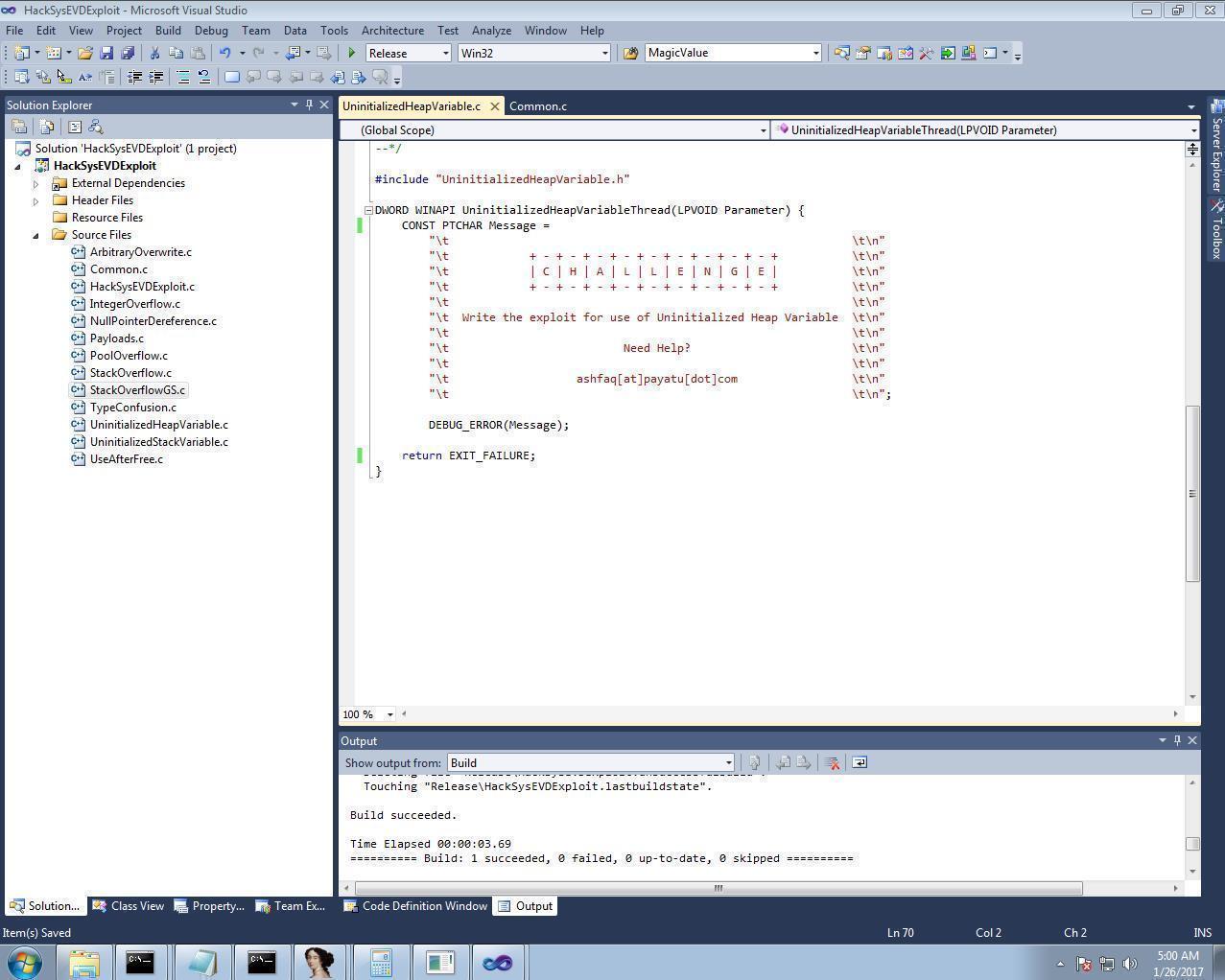The image size is (1225, 980).
Task: Click the Save All toolbar icon
Action: (127, 54)
